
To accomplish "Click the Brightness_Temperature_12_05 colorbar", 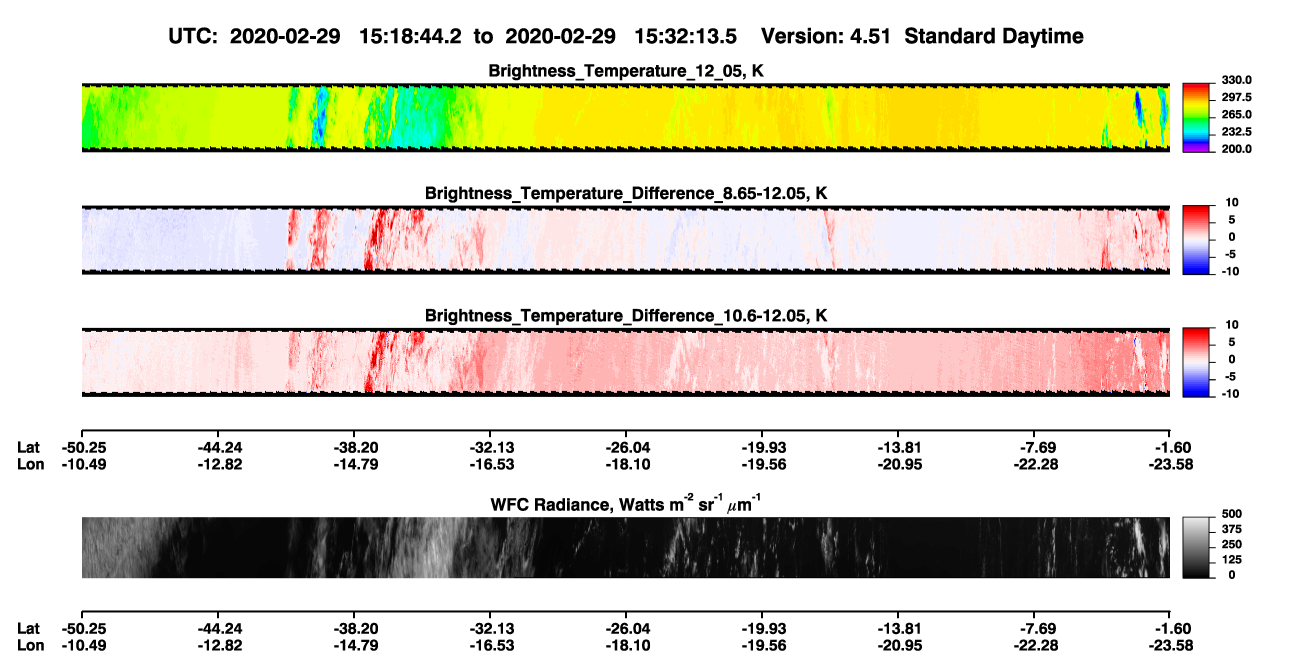I will (x=1194, y=116).
